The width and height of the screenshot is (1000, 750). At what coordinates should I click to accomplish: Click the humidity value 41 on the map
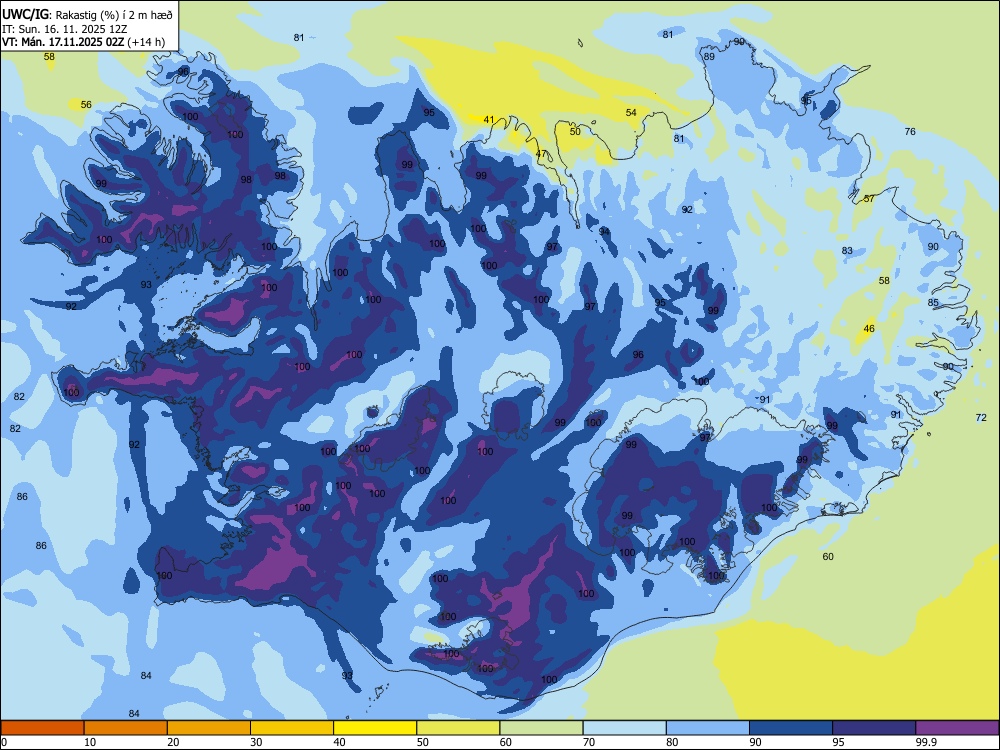coord(489,119)
